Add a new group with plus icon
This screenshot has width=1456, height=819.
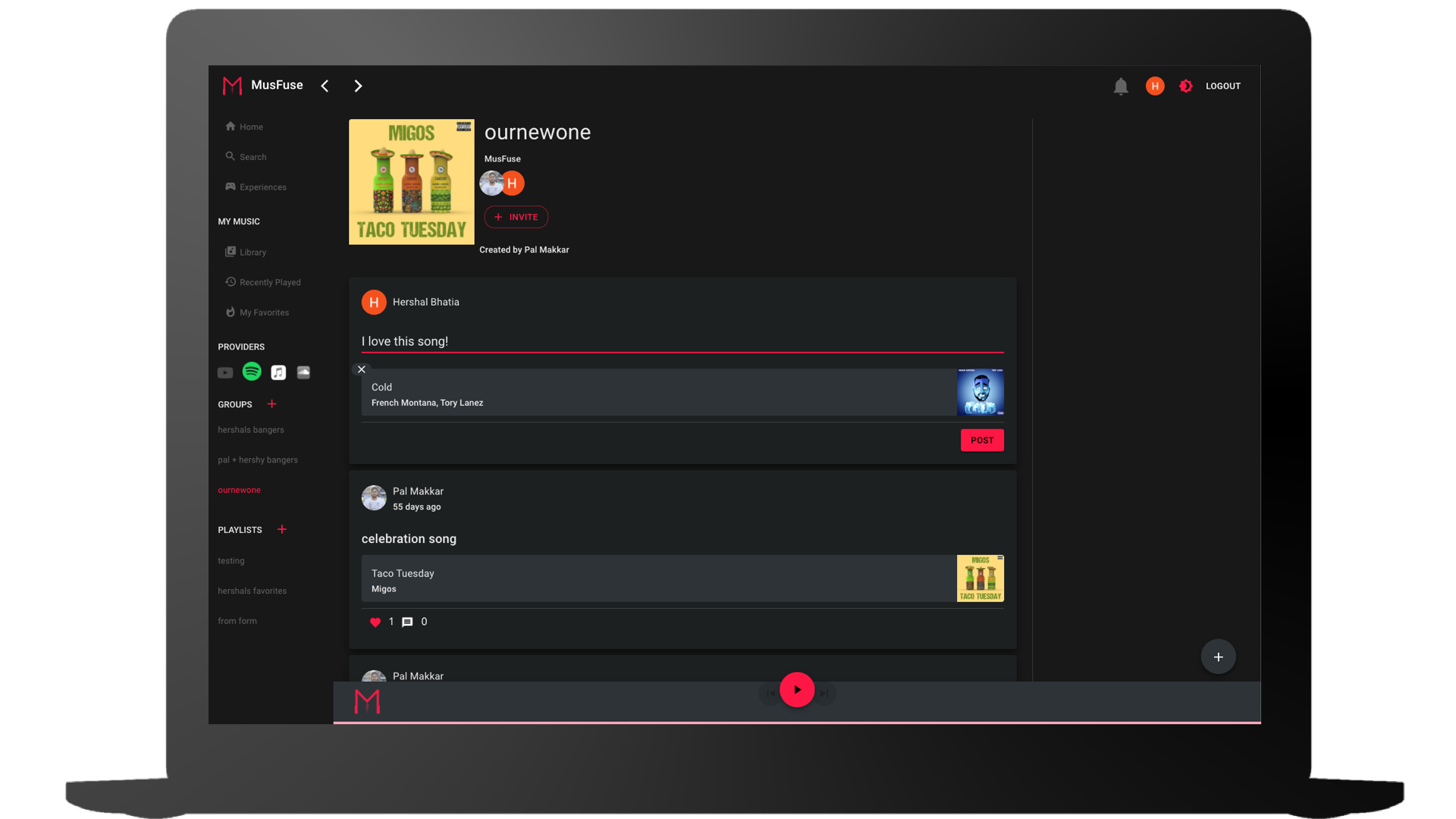click(272, 404)
